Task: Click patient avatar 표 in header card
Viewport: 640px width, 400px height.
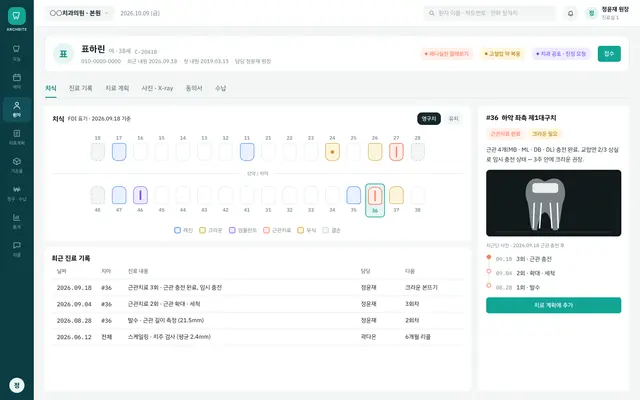Action: 63,54
